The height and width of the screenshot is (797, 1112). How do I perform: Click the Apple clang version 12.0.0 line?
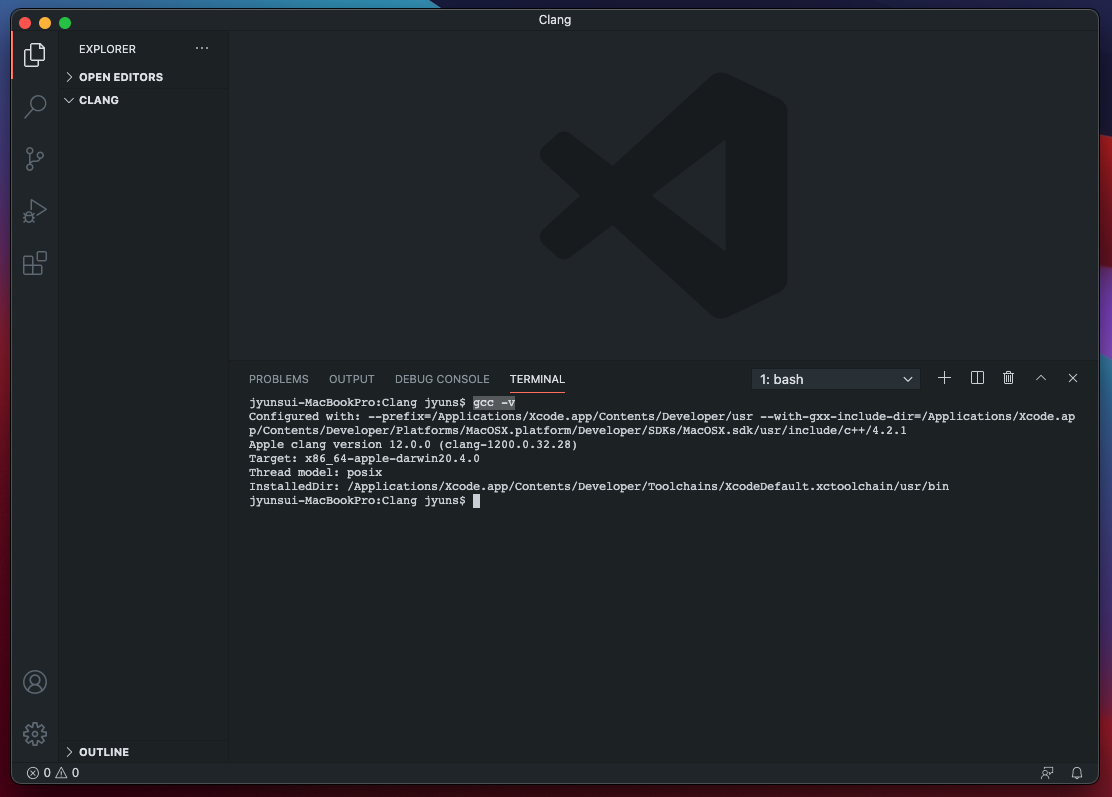413,445
